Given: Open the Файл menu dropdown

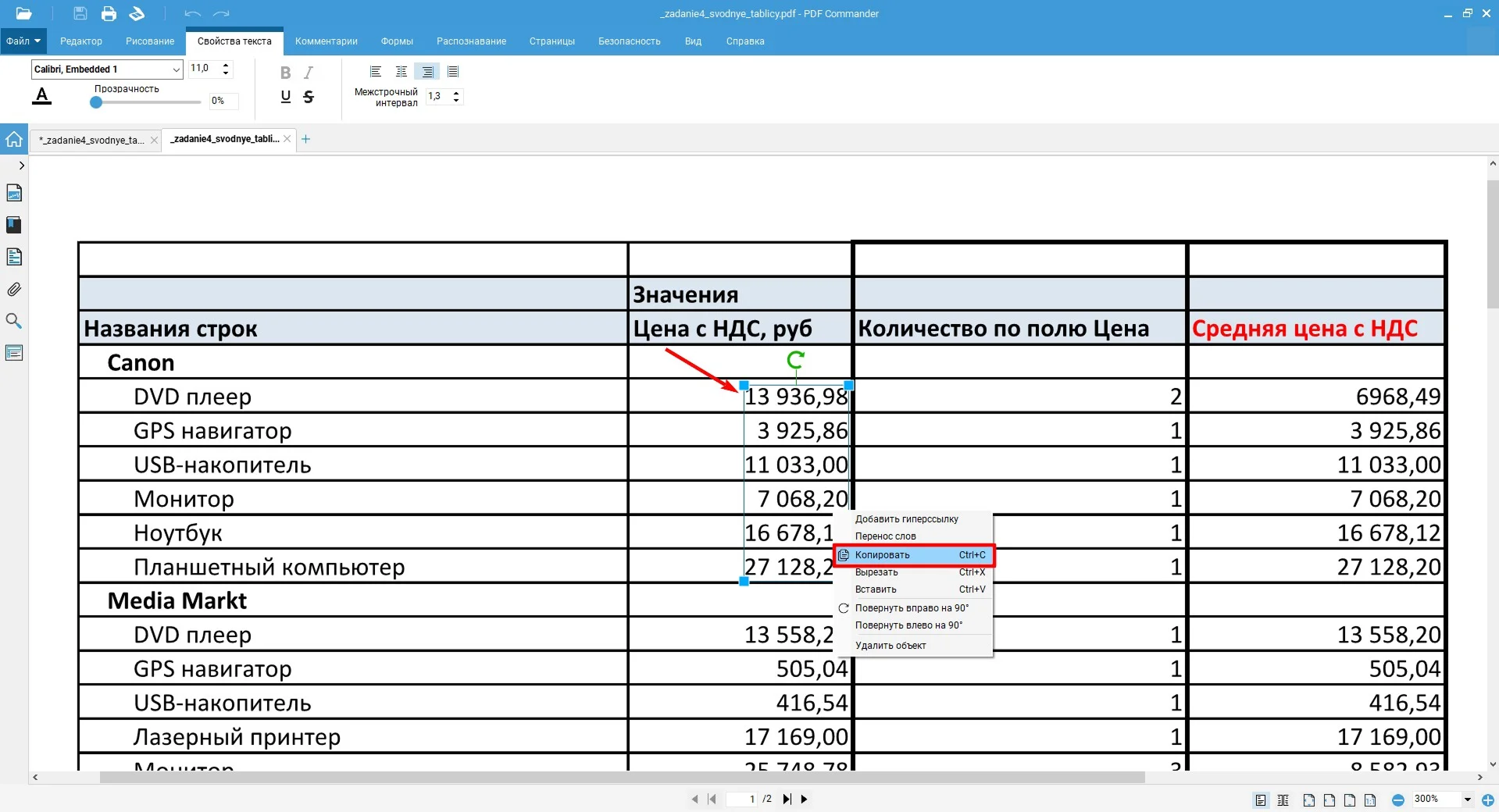Looking at the screenshot, I should pyautogui.click(x=23, y=41).
